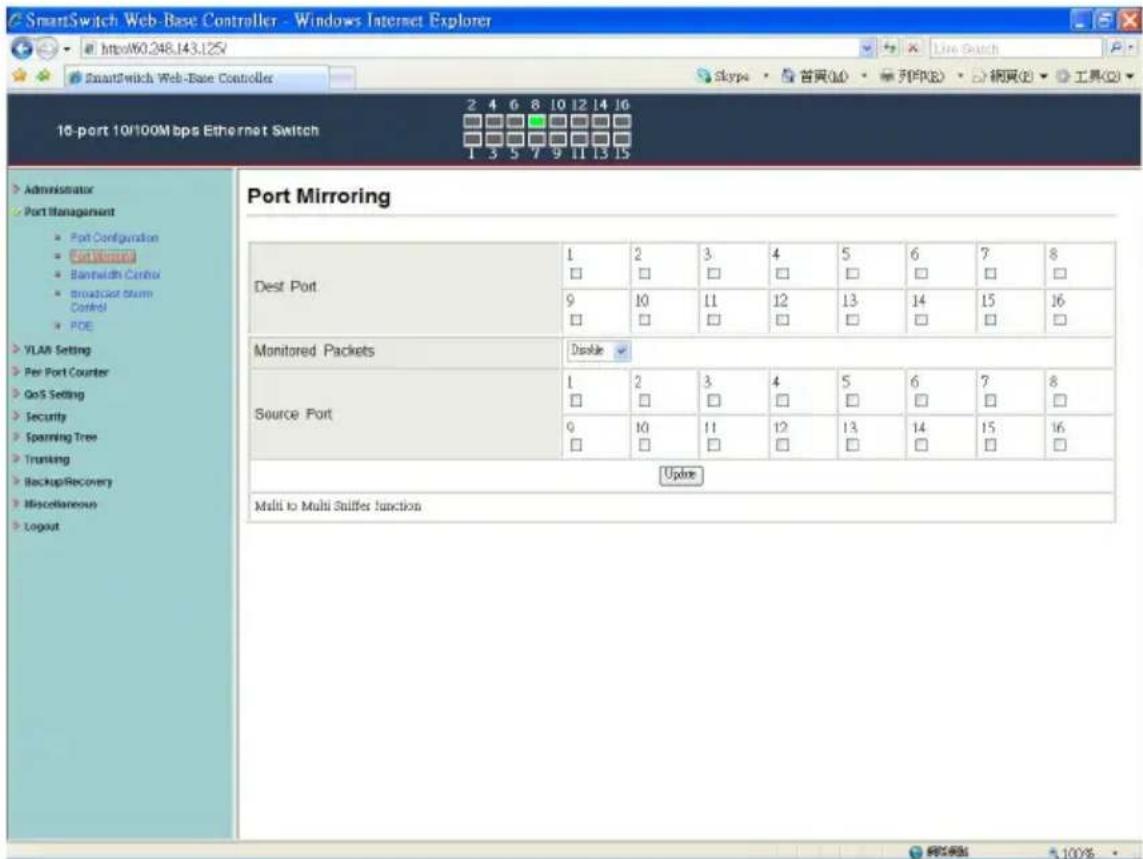Click the port 16 indicator icon

pyautogui.click(x=622, y=121)
